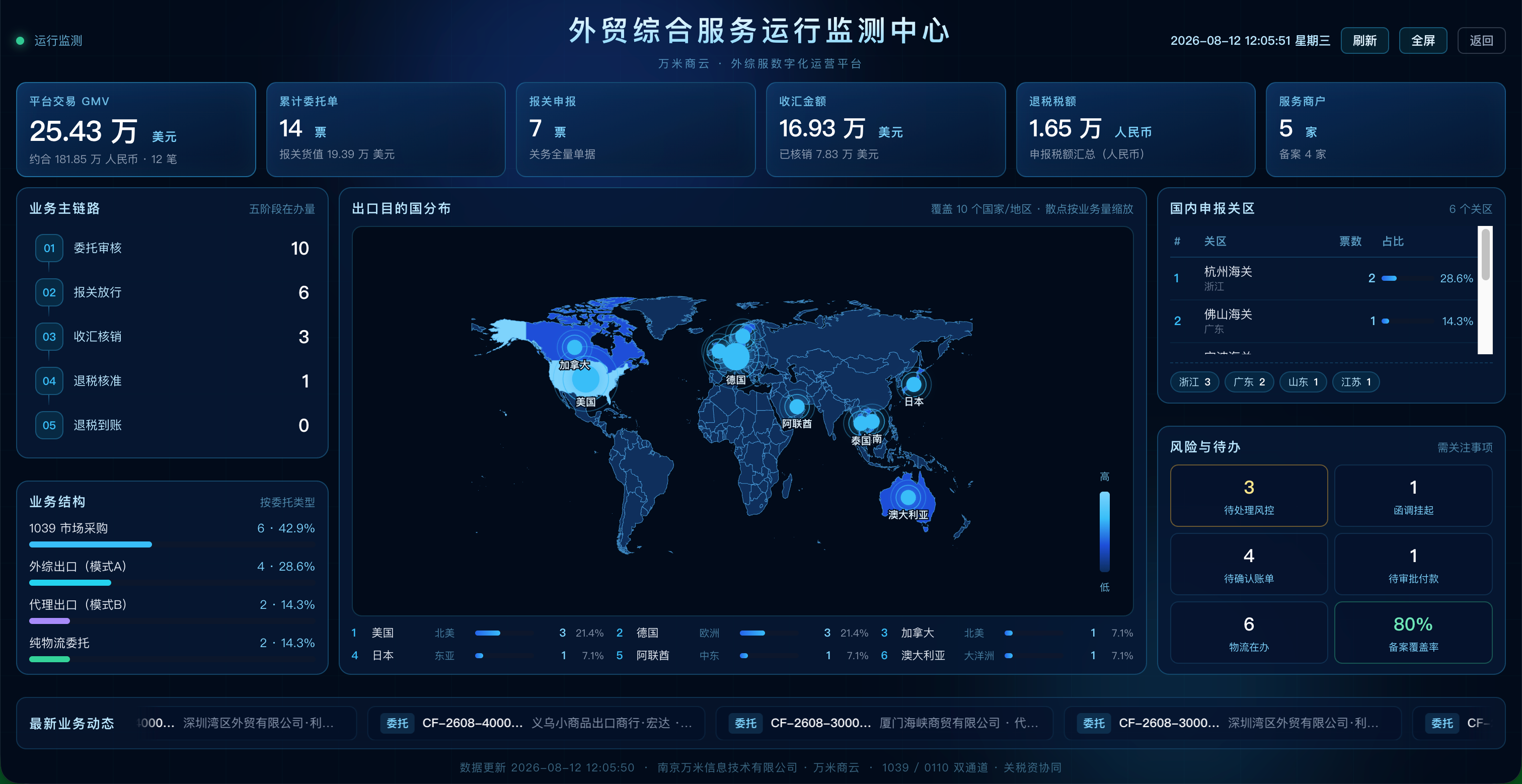Click the 刷新 button
1522x784 pixels.
(1364, 41)
